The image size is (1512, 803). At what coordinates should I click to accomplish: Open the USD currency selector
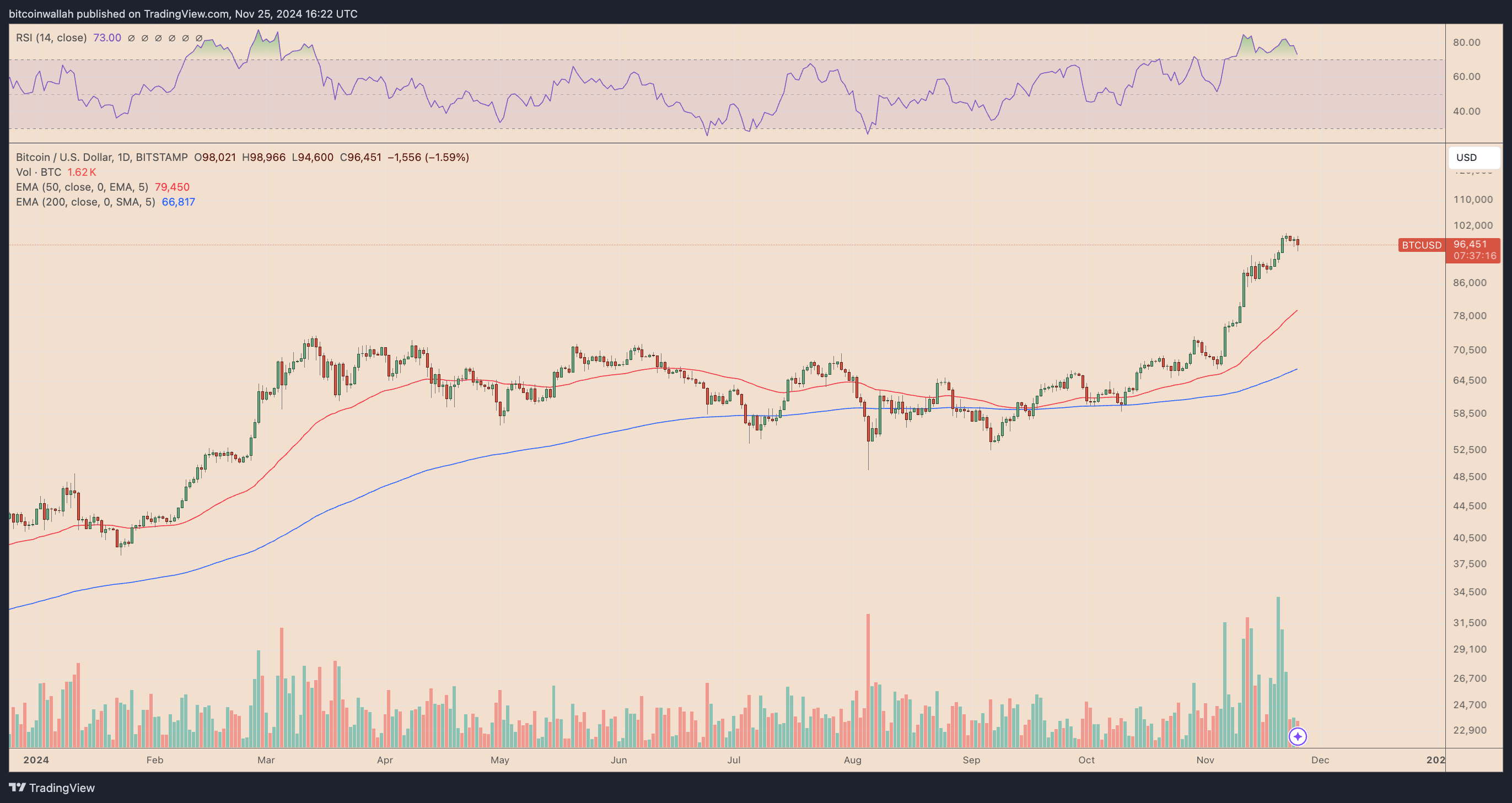[1474, 157]
